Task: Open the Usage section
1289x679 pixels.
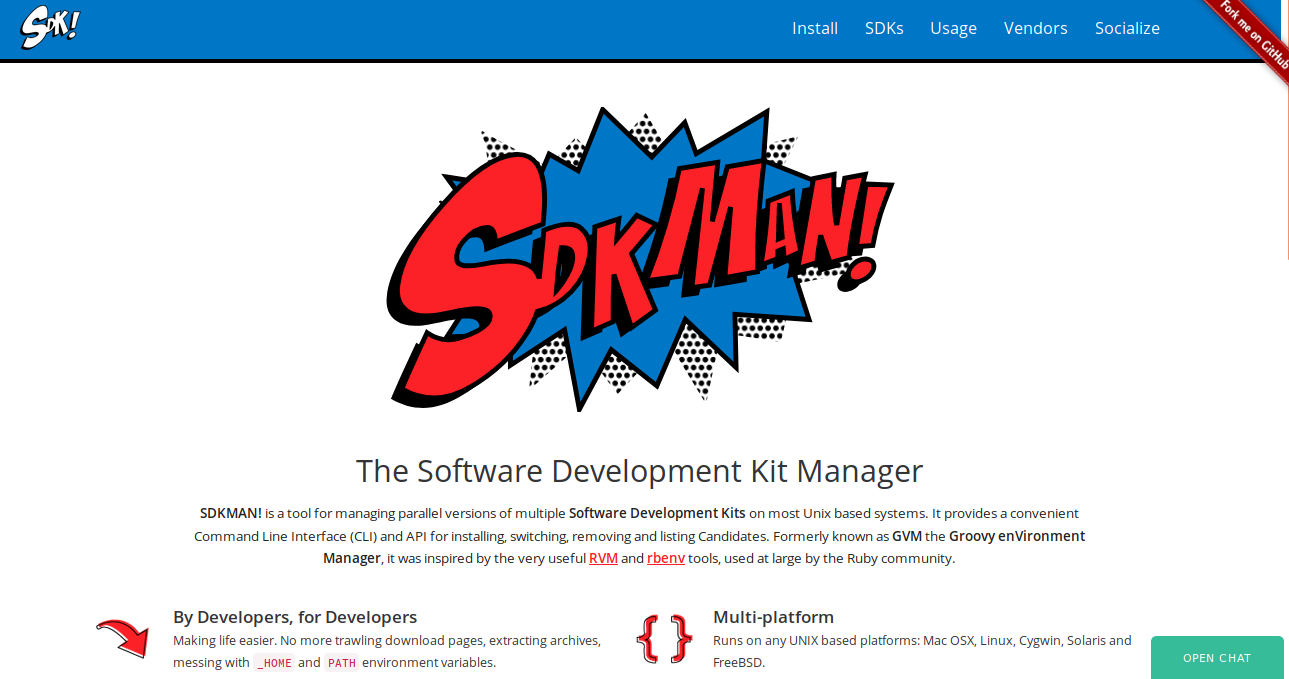Action: tap(953, 28)
